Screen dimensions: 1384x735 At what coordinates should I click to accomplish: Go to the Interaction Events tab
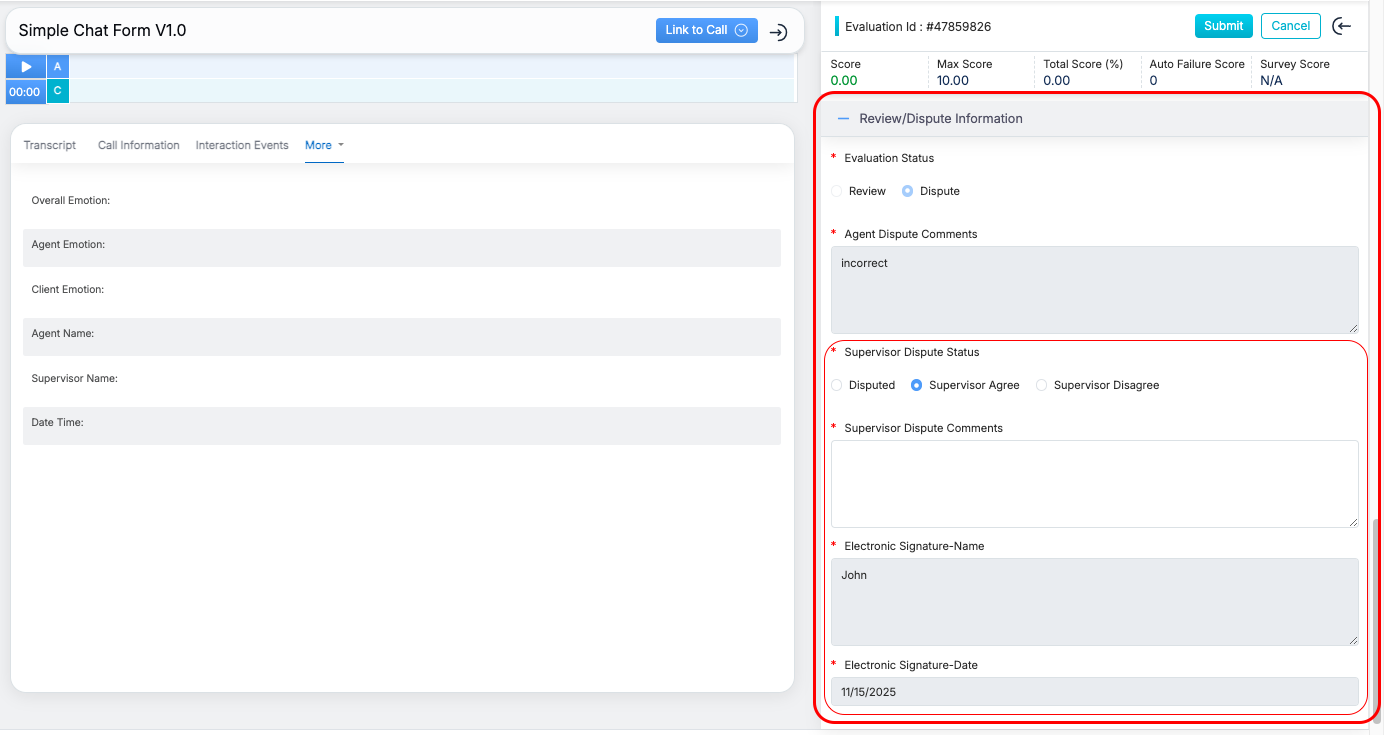pyautogui.click(x=242, y=145)
